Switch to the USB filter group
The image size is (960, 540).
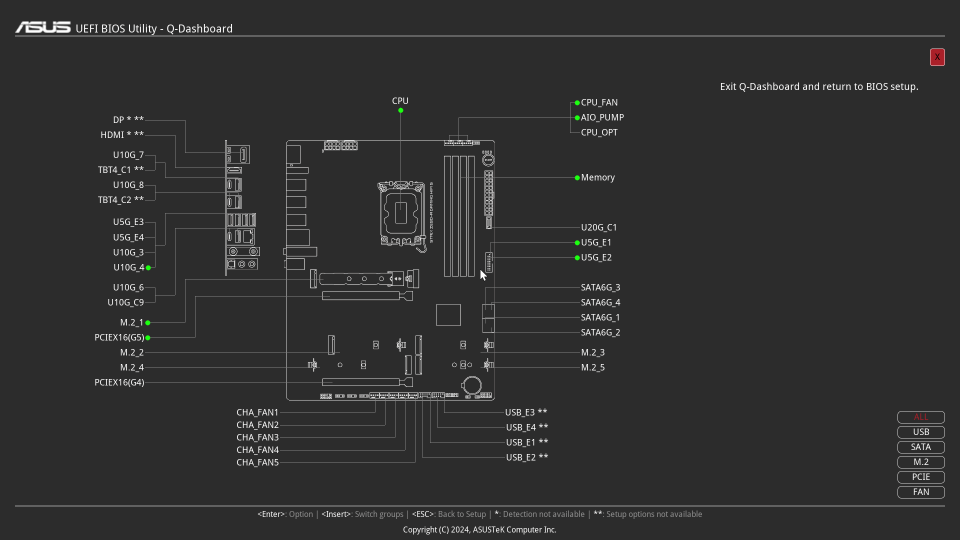[x=920, y=432]
